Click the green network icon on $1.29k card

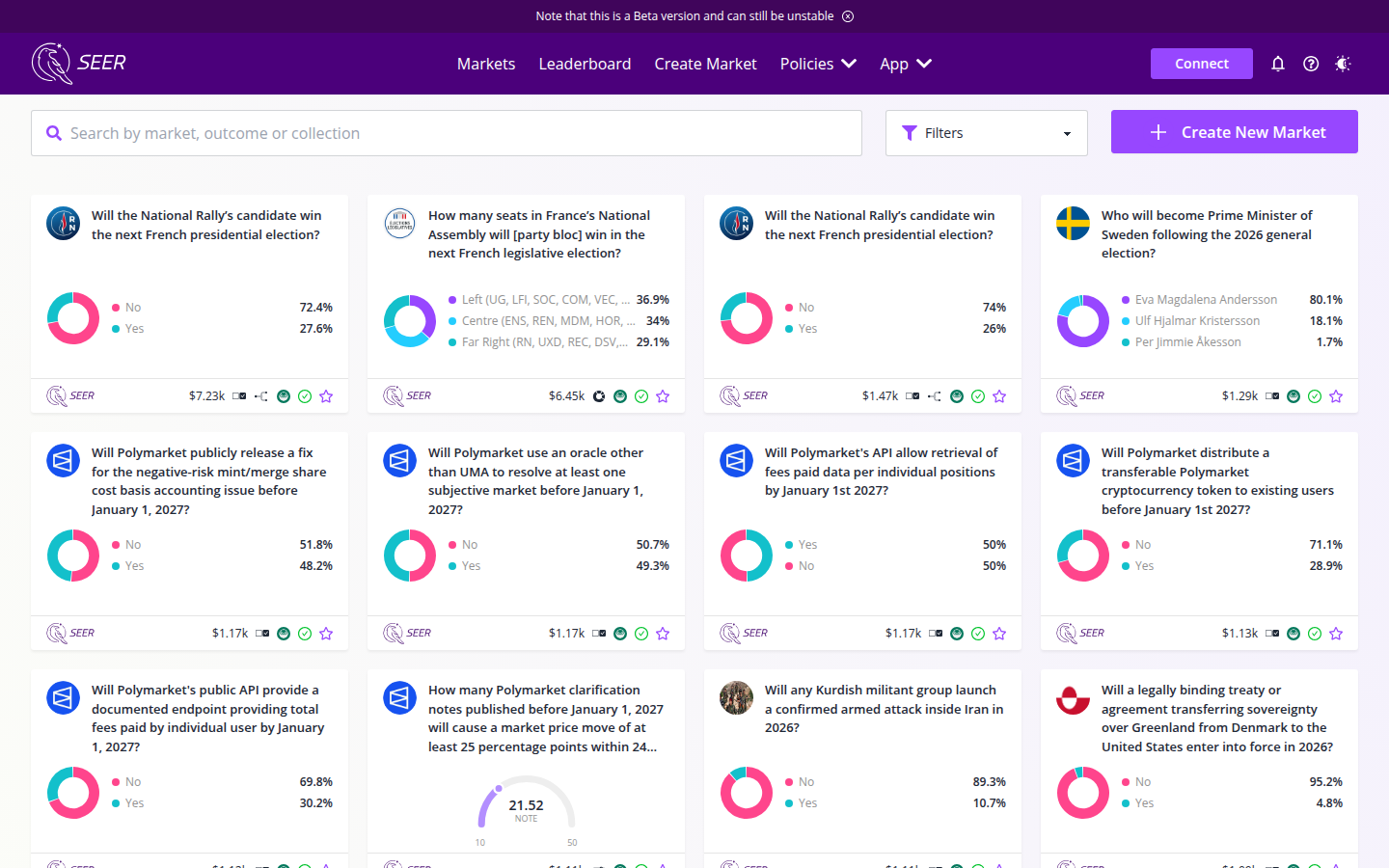pyautogui.click(x=1294, y=396)
